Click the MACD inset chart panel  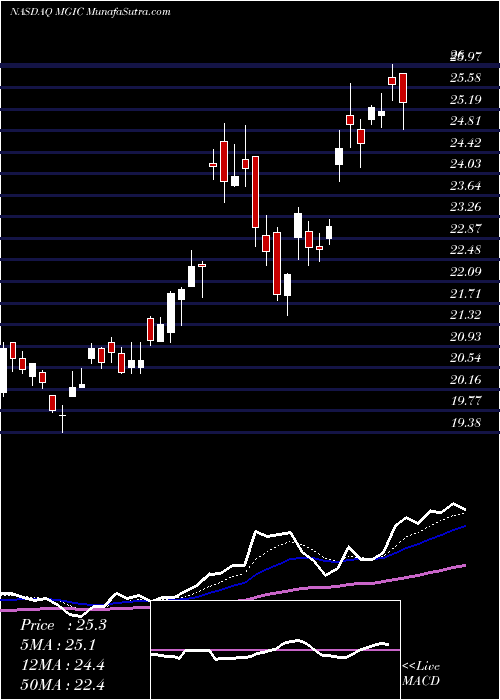click(x=276, y=650)
